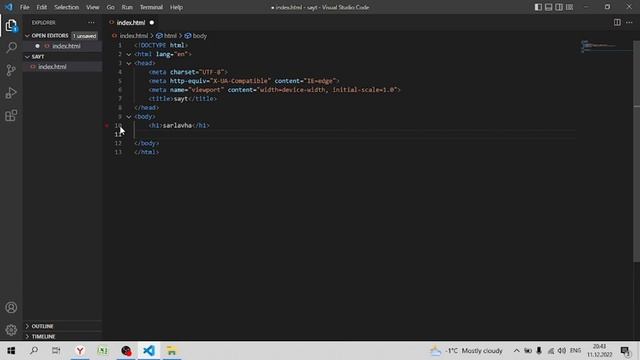Open the Terminal menu
Screen dimensions: 640x360
[x=151, y=7]
